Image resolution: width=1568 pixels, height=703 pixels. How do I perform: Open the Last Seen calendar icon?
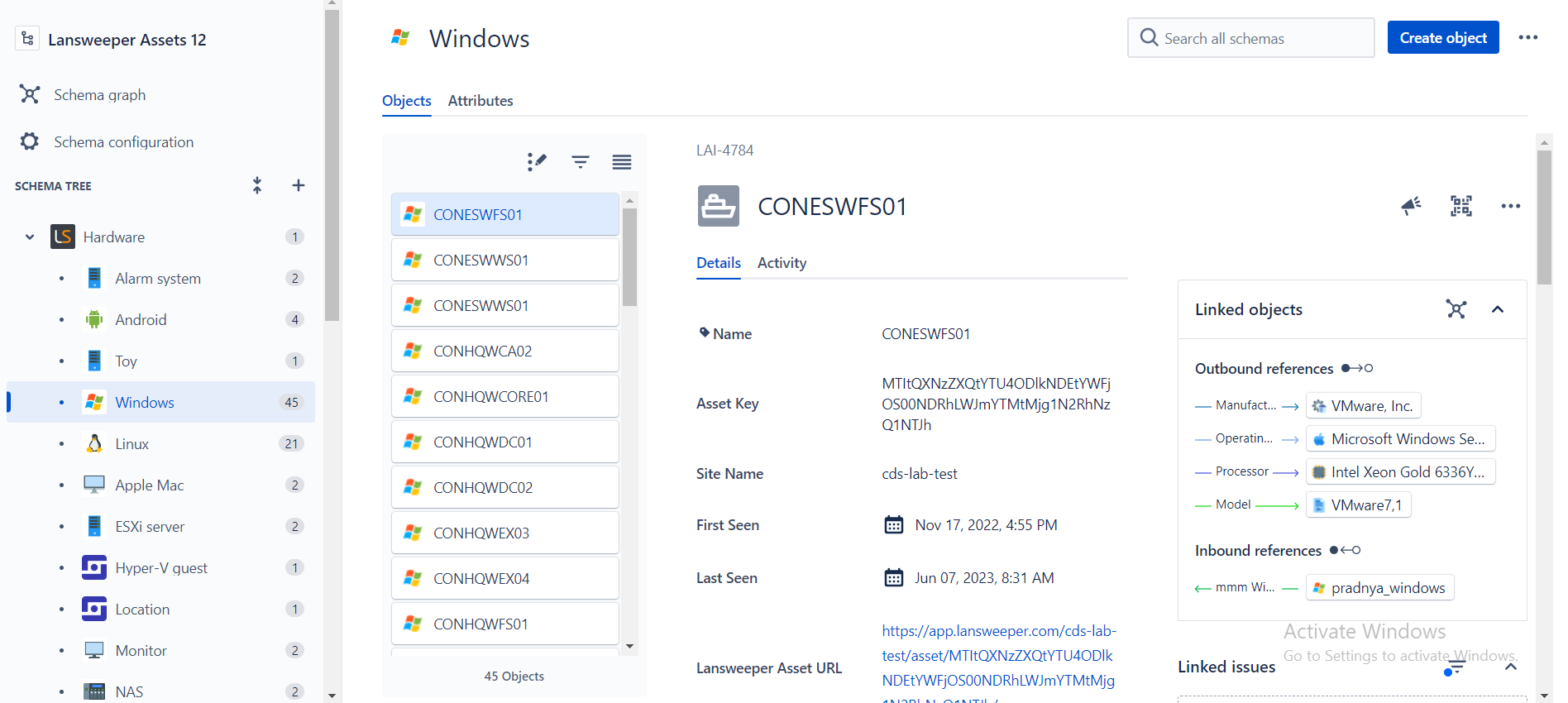tap(894, 578)
